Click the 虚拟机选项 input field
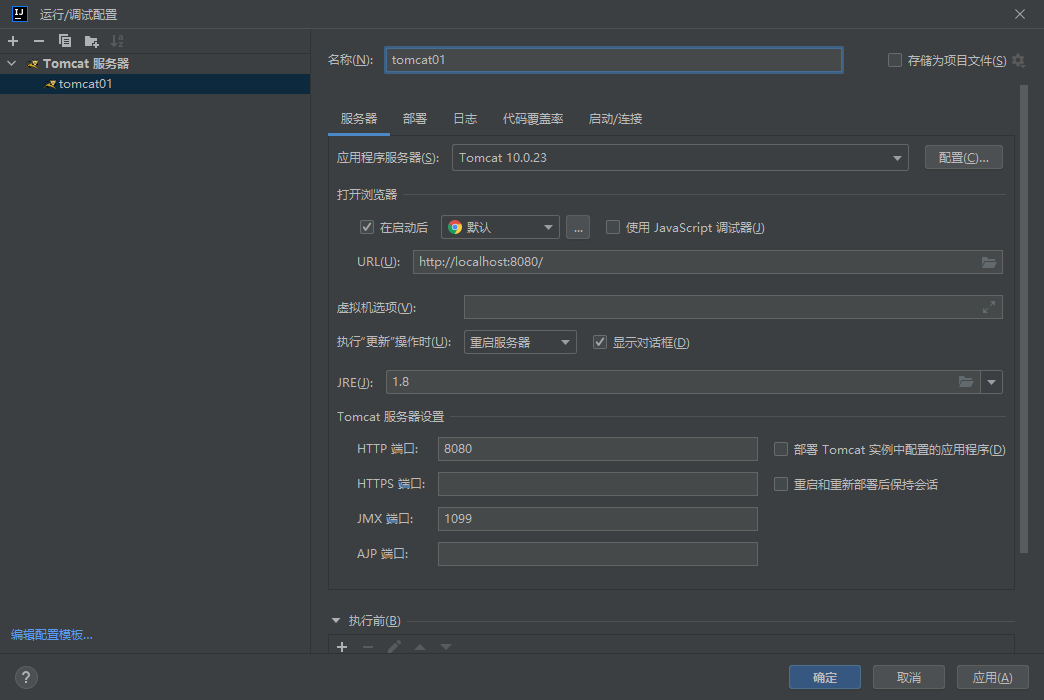The height and width of the screenshot is (700, 1044). point(733,307)
